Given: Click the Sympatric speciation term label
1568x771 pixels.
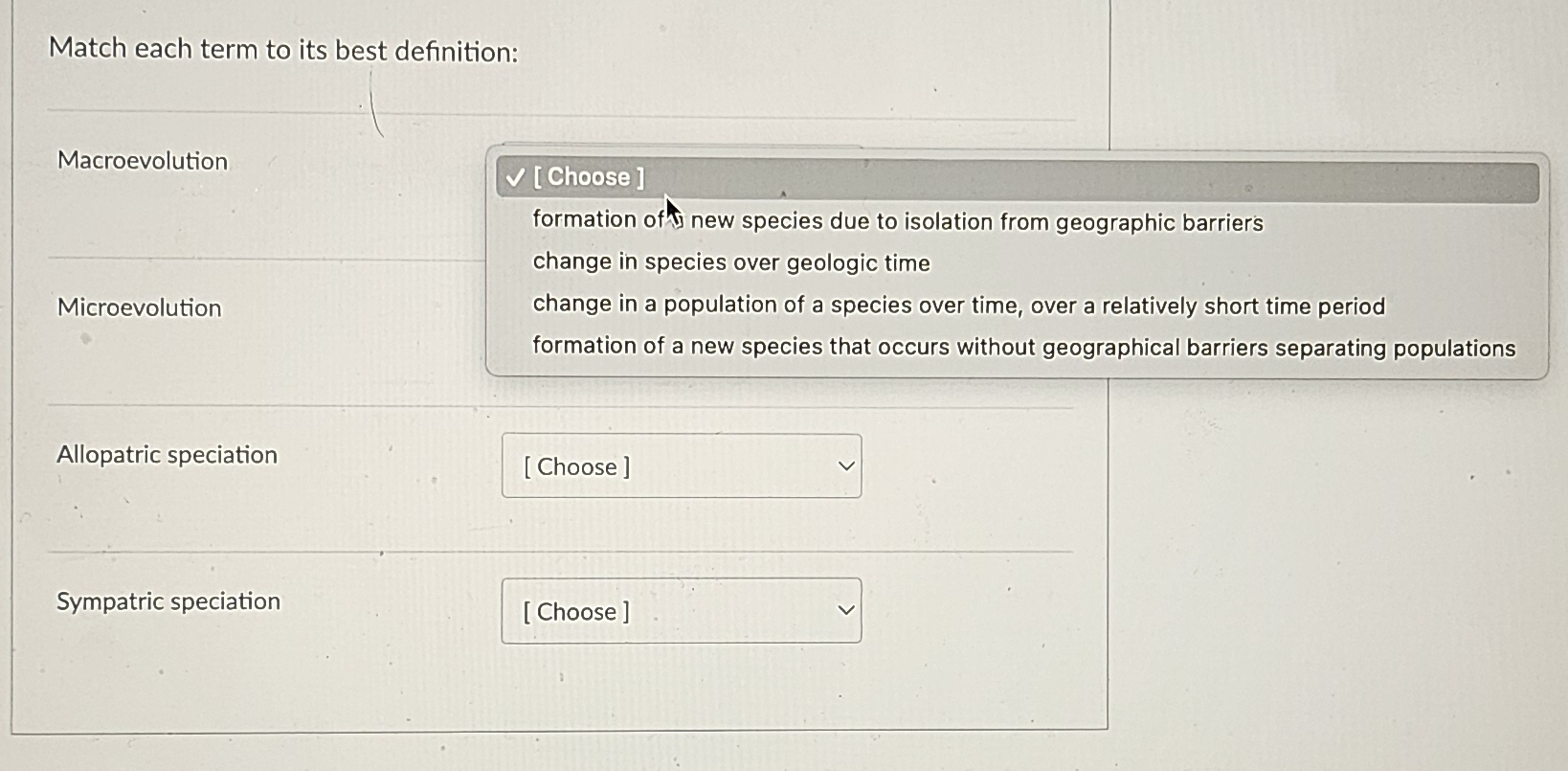Looking at the screenshot, I should [x=168, y=601].
